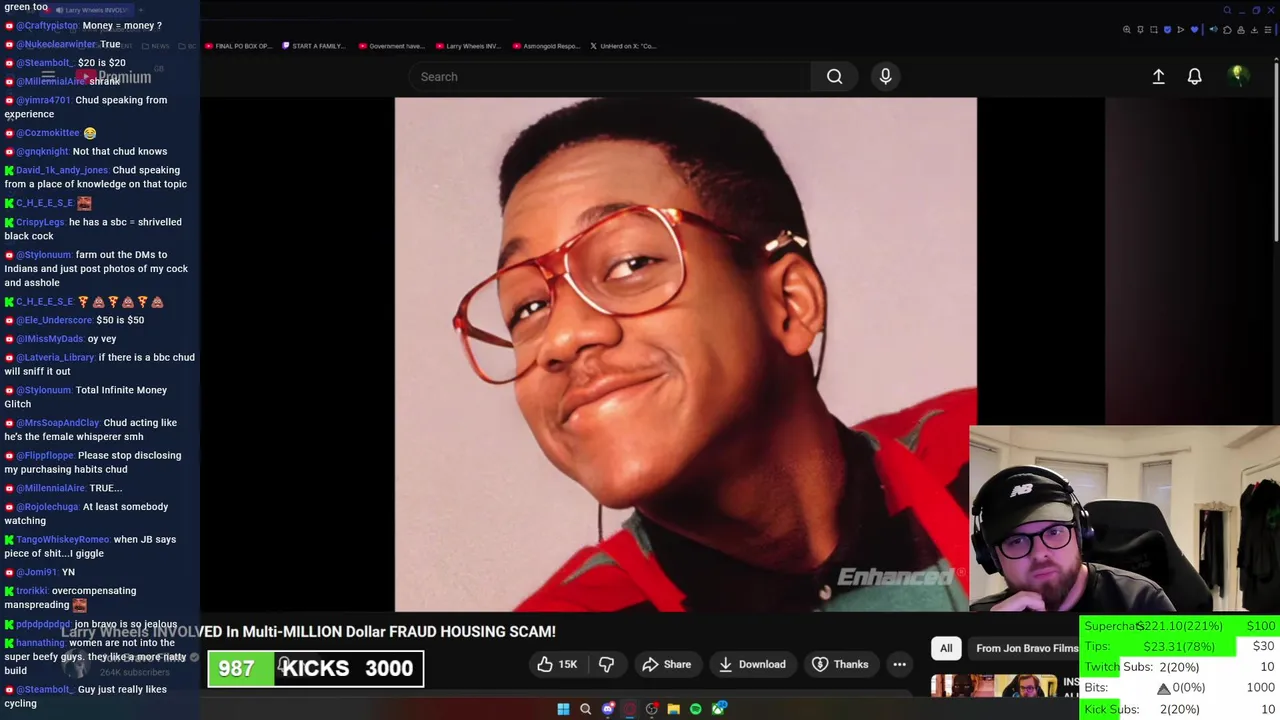Switch to the FINAL PO BOX OP... tab
The height and width of the screenshot is (720, 1280).
pos(238,46)
